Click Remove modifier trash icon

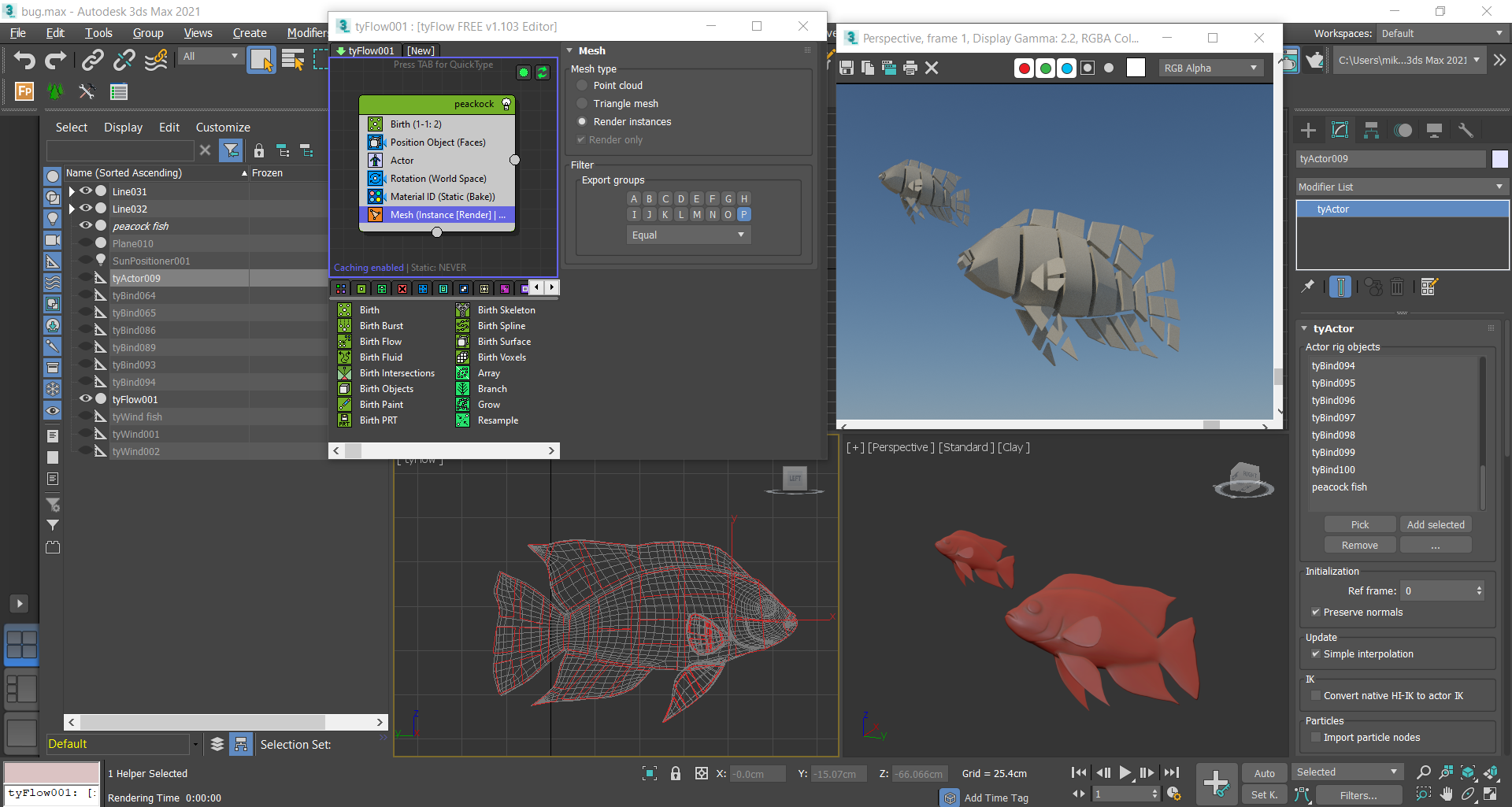pos(1397,287)
